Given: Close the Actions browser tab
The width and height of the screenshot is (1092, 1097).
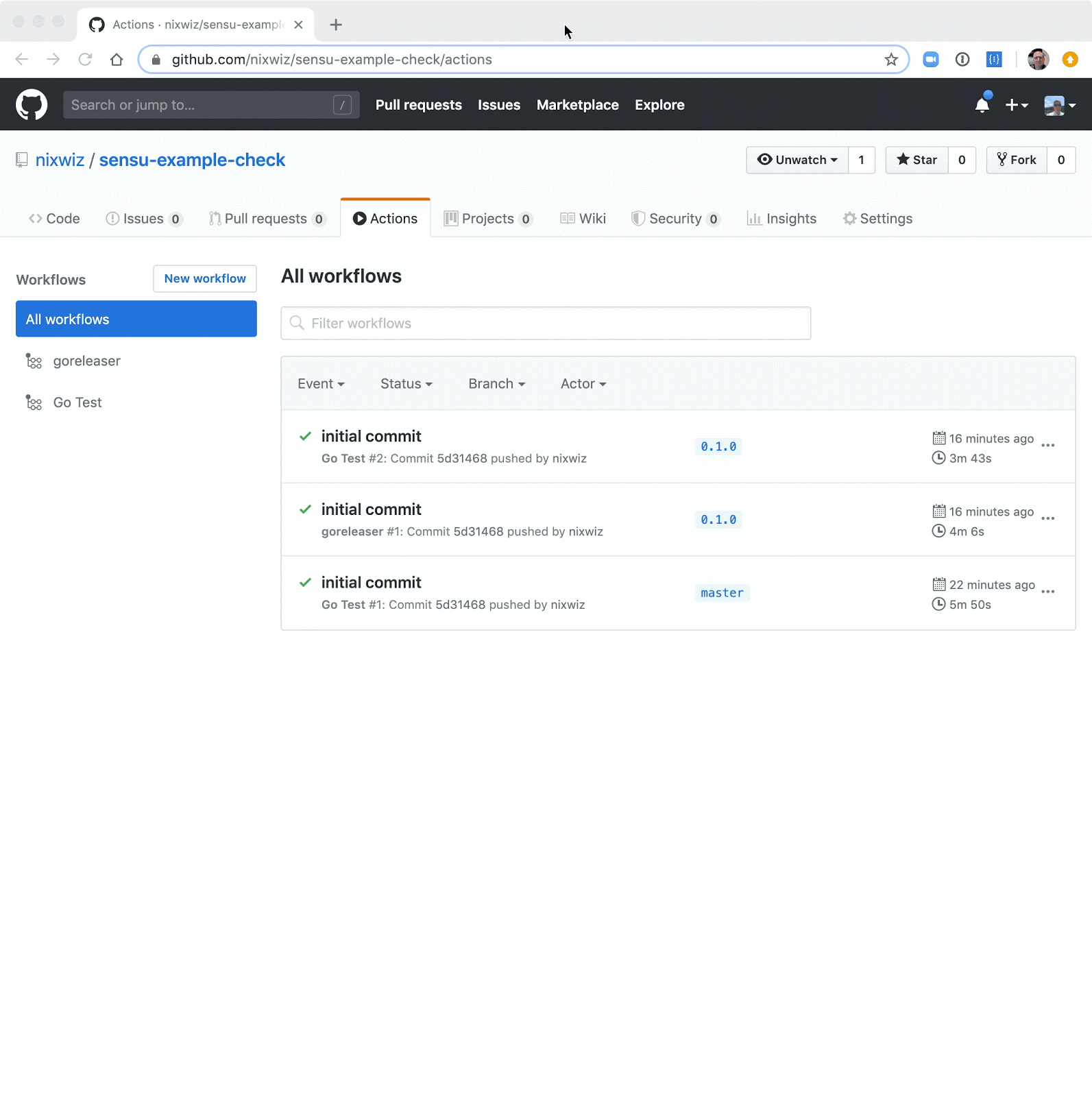Looking at the screenshot, I should (x=298, y=25).
